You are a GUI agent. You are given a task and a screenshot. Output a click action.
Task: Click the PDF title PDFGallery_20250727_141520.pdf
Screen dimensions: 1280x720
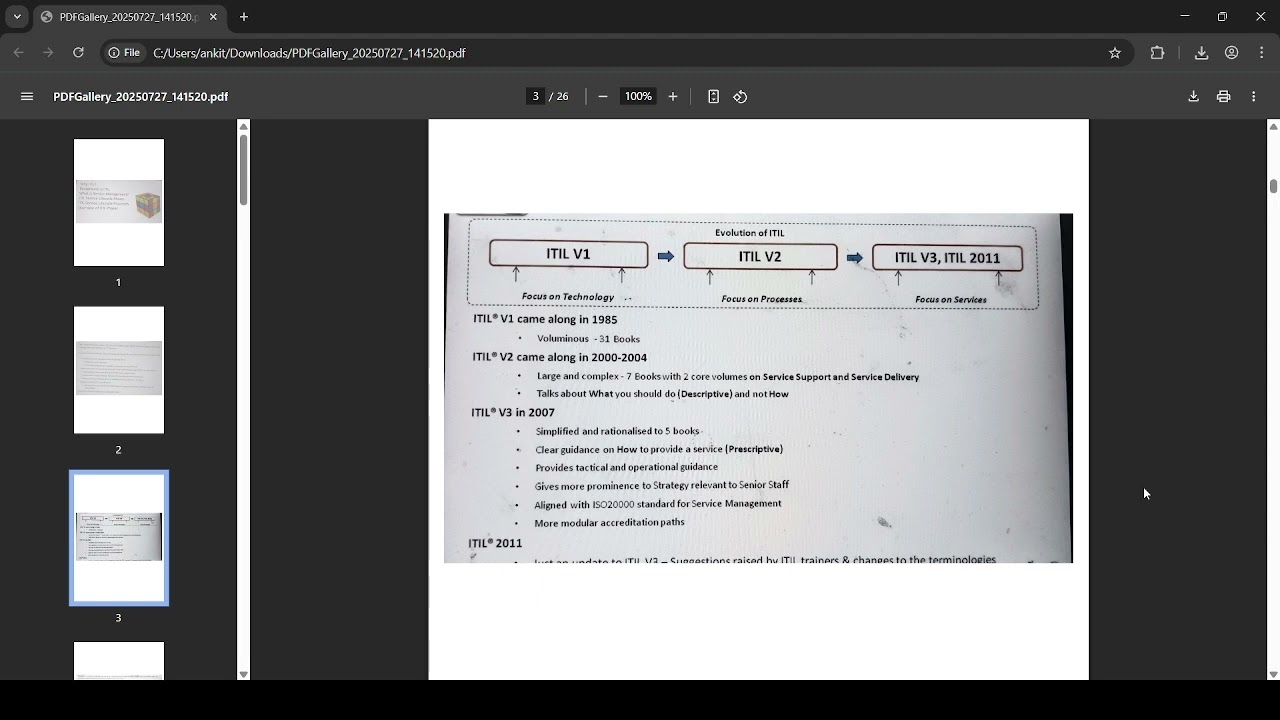(141, 97)
